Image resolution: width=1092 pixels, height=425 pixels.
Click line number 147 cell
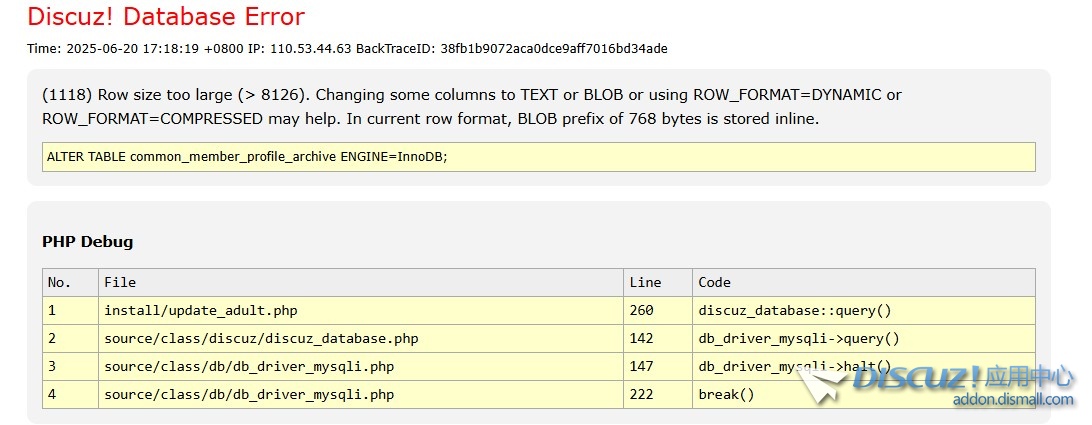[x=658, y=366]
